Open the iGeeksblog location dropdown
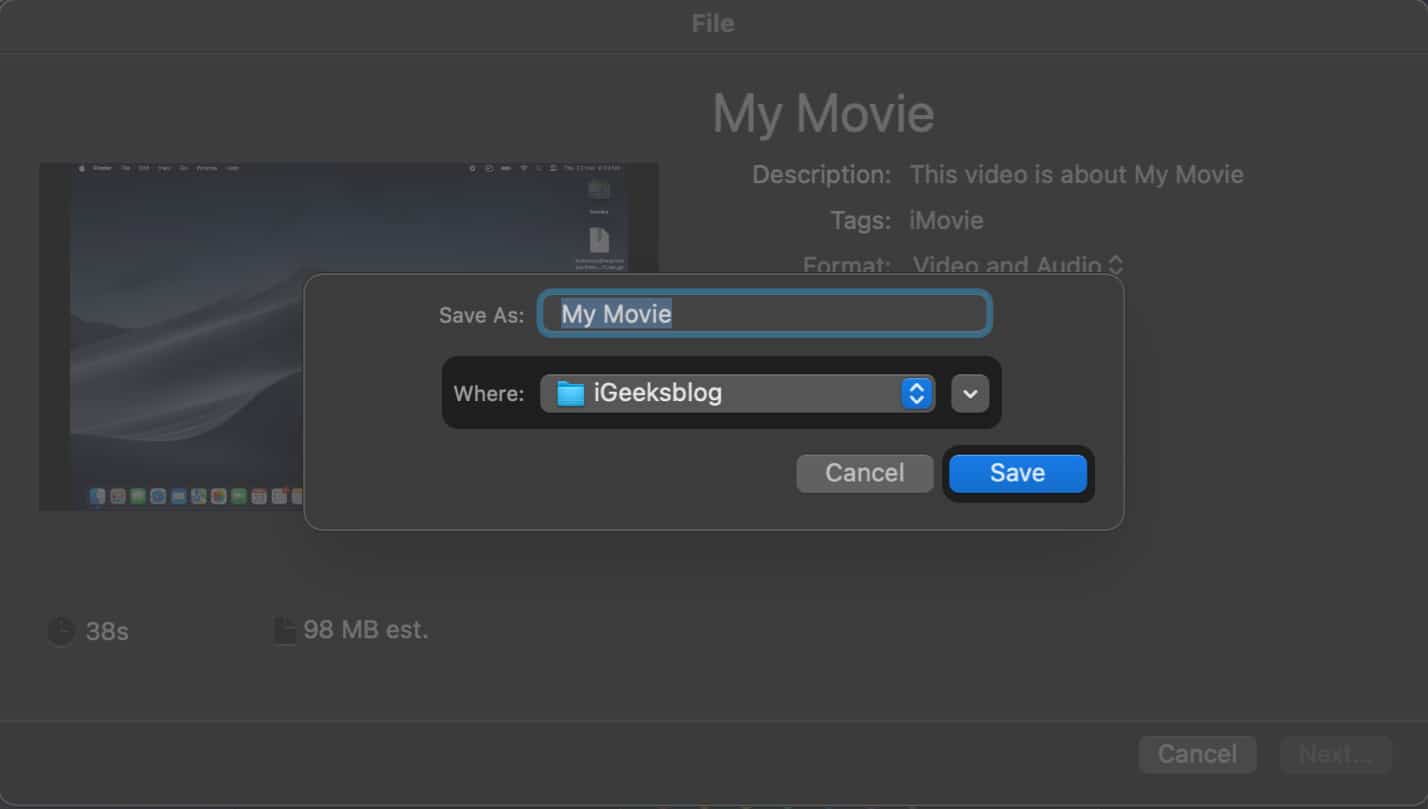 [738, 393]
